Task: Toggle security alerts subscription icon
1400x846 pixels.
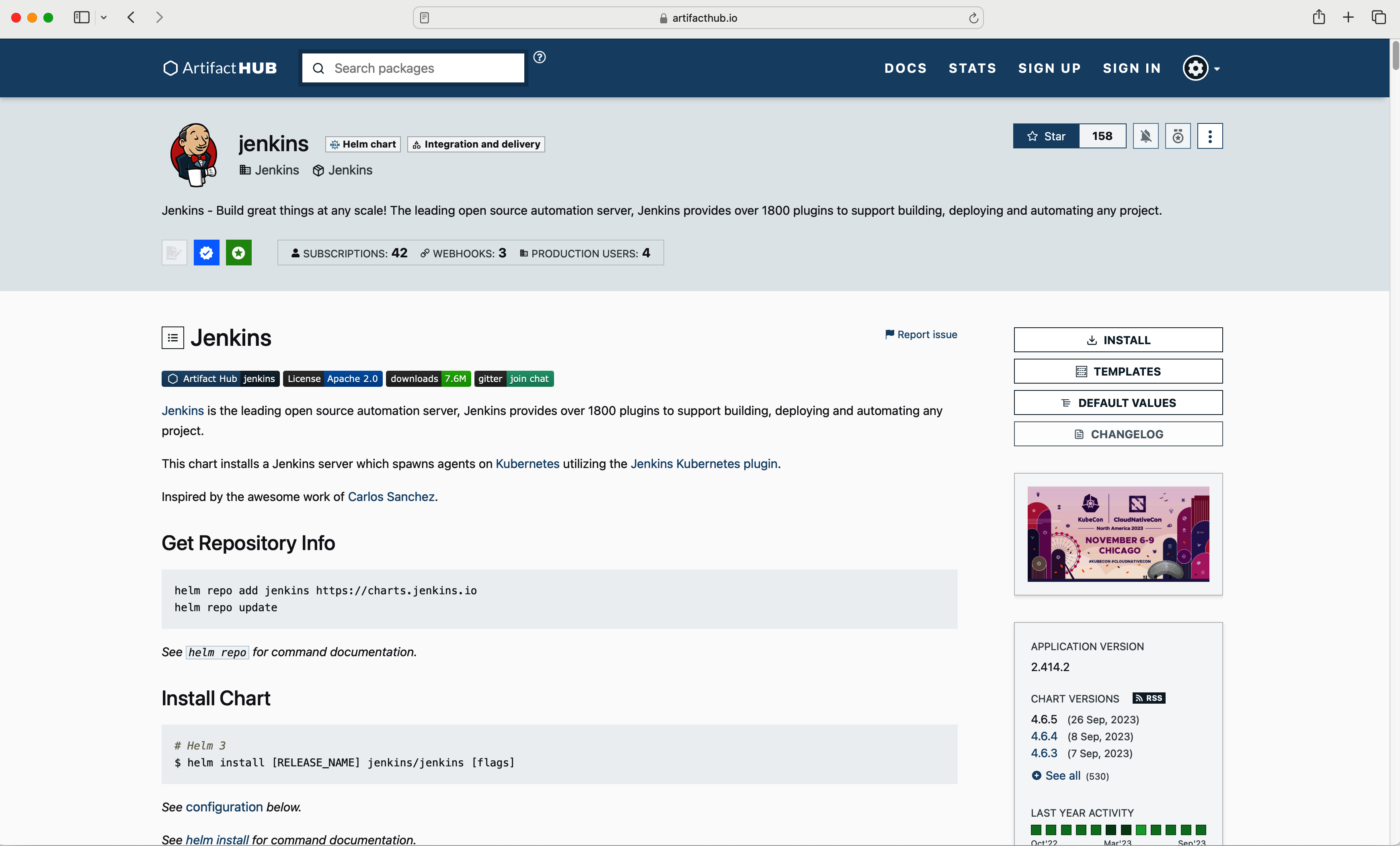Action: 1177,136
